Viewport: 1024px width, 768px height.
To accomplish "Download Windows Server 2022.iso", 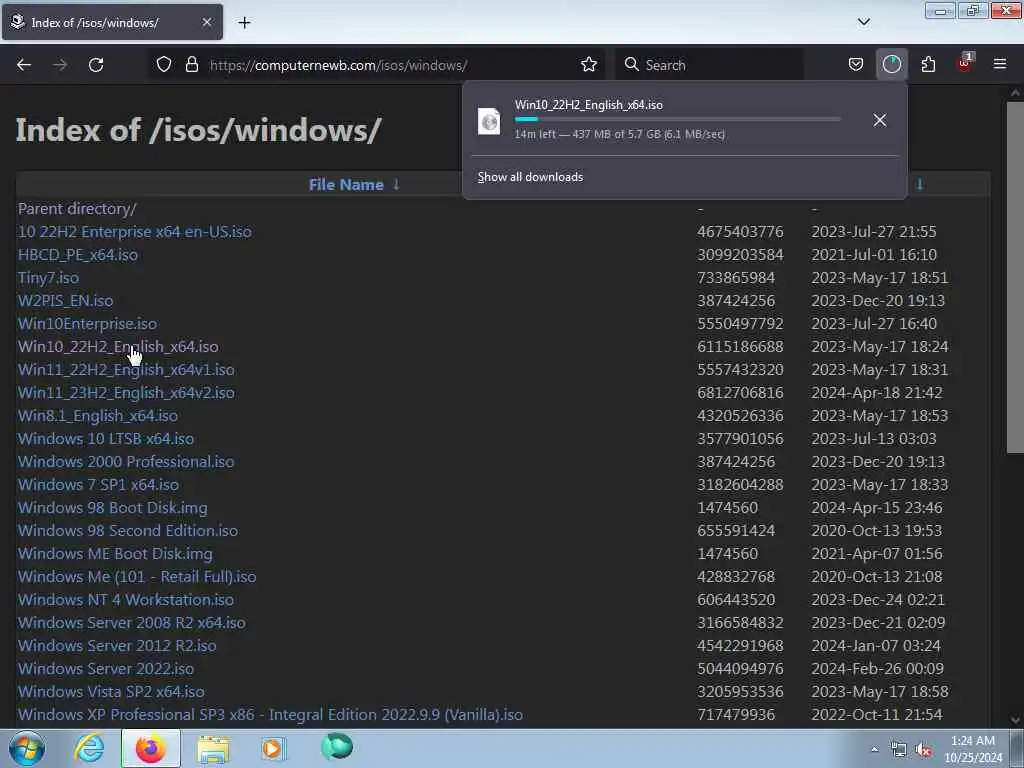I will (106, 669).
